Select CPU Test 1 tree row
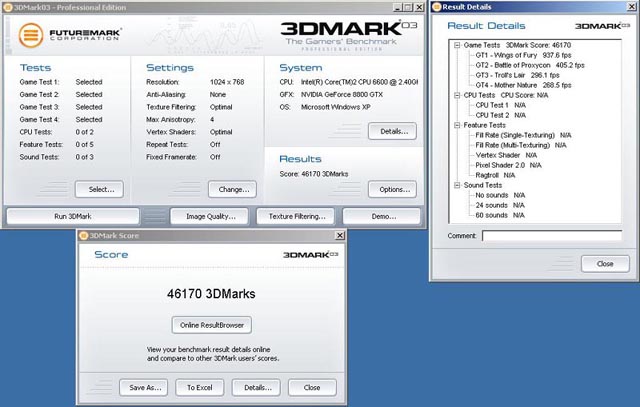 click(x=500, y=105)
